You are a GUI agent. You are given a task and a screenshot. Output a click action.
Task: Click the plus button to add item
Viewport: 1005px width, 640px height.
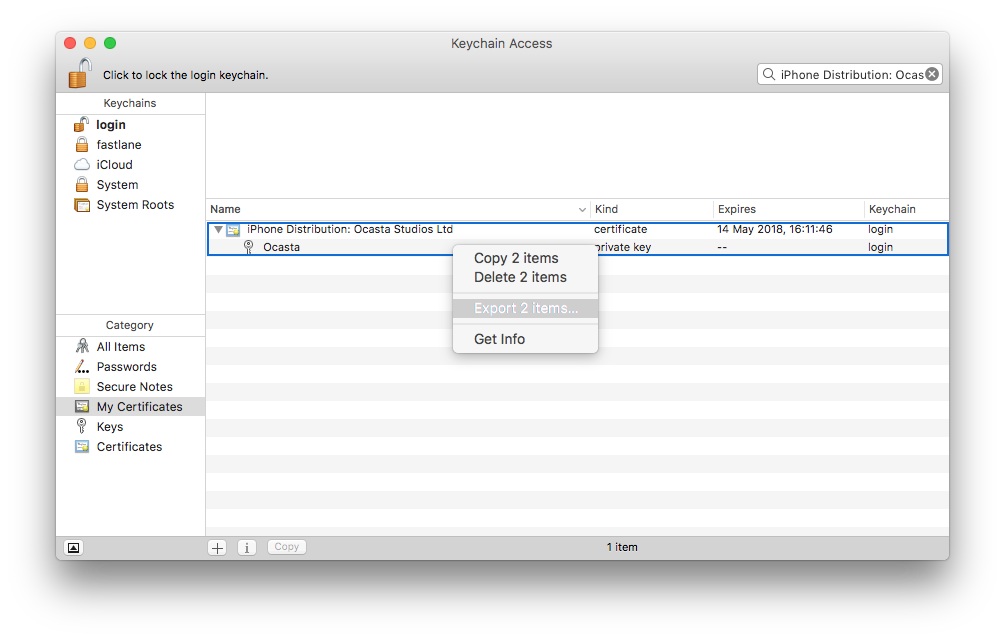(217, 548)
